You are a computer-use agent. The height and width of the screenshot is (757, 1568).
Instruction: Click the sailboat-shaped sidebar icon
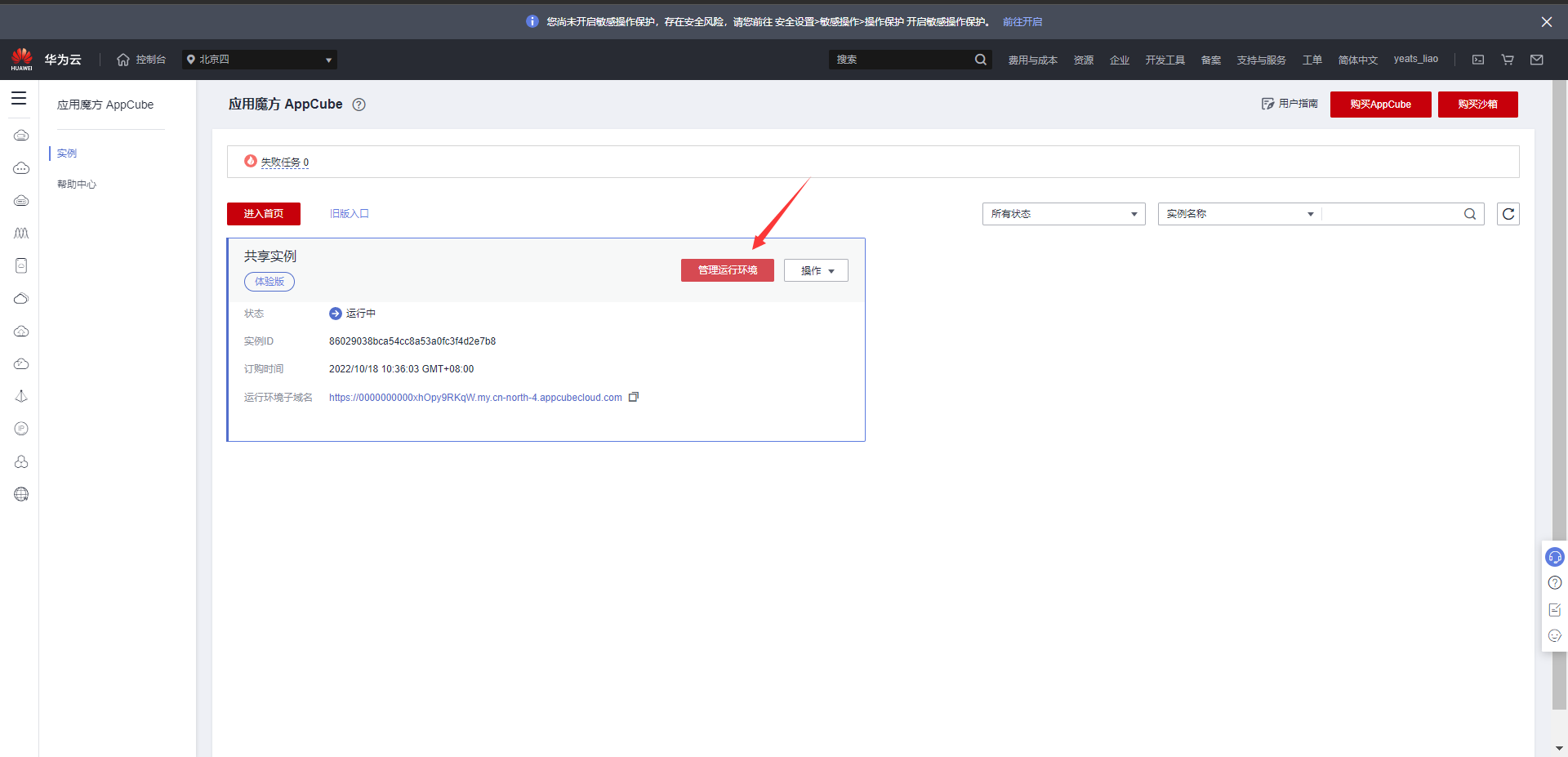[x=21, y=396]
